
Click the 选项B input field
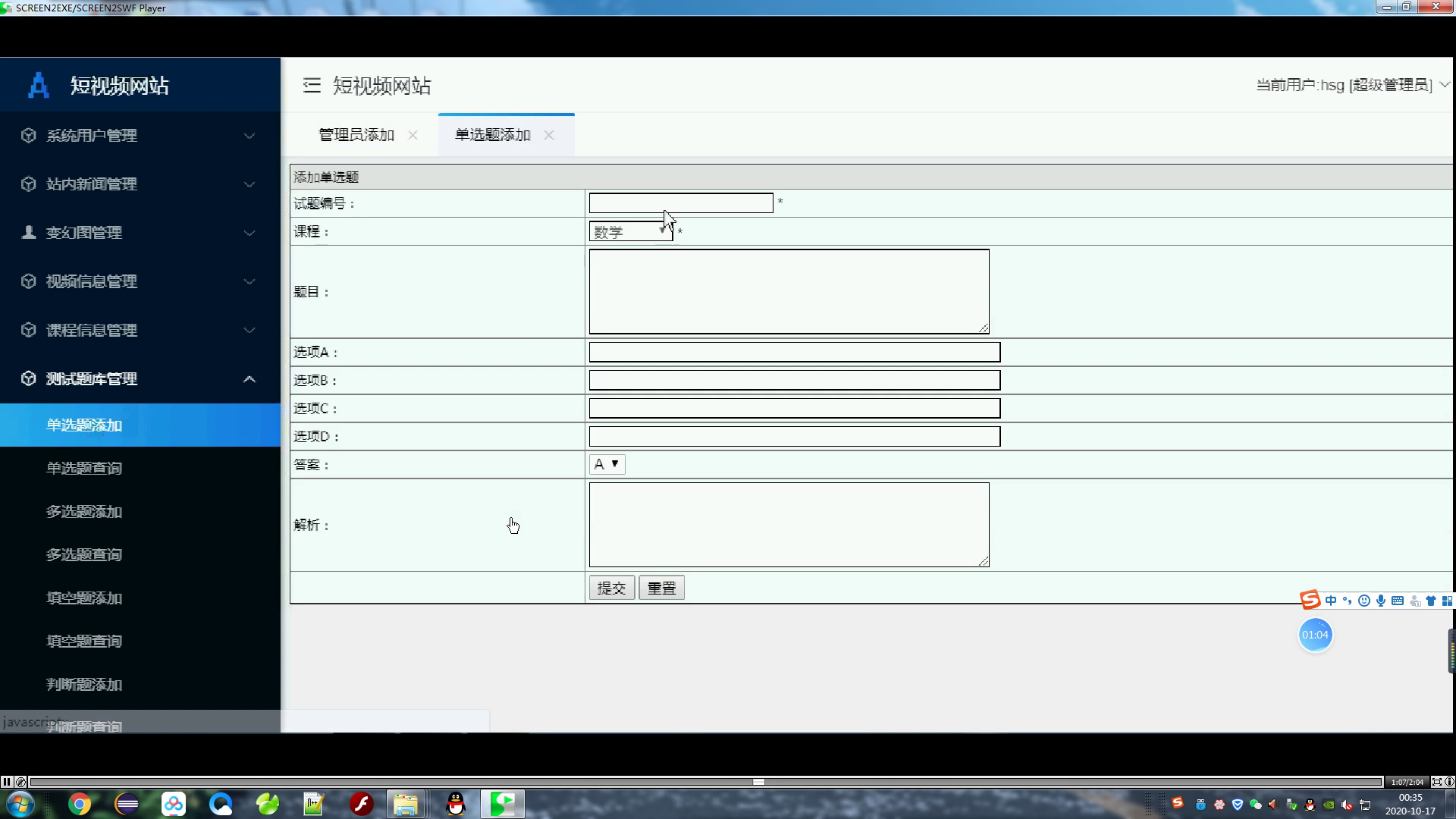[795, 380]
